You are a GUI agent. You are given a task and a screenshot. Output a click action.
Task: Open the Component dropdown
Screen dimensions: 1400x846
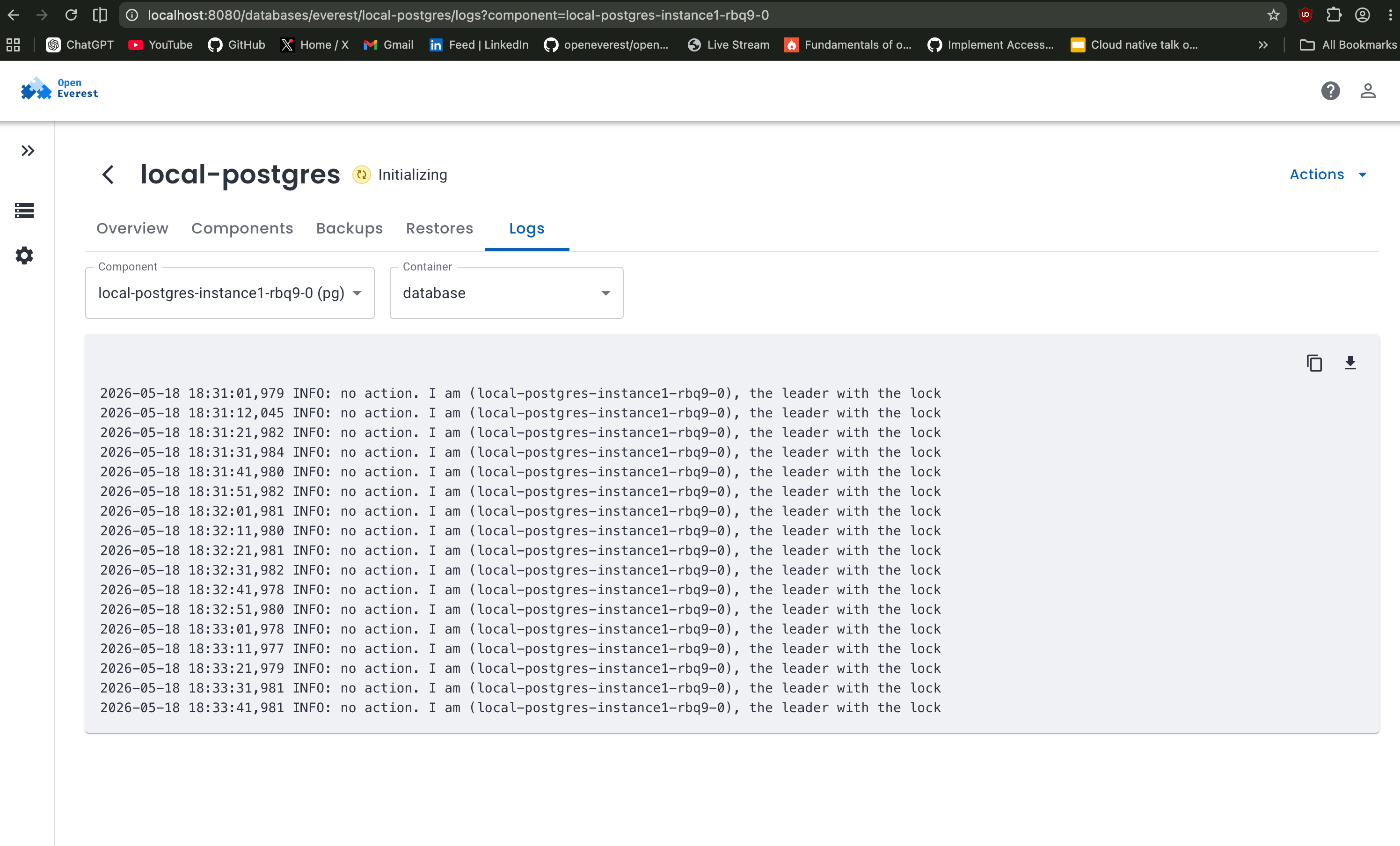[x=230, y=292]
